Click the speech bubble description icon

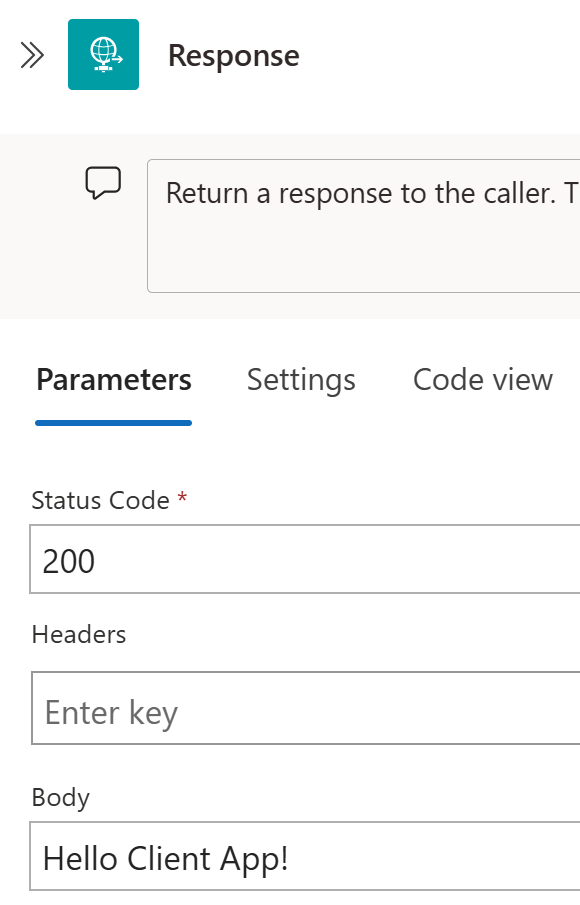point(103,183)
